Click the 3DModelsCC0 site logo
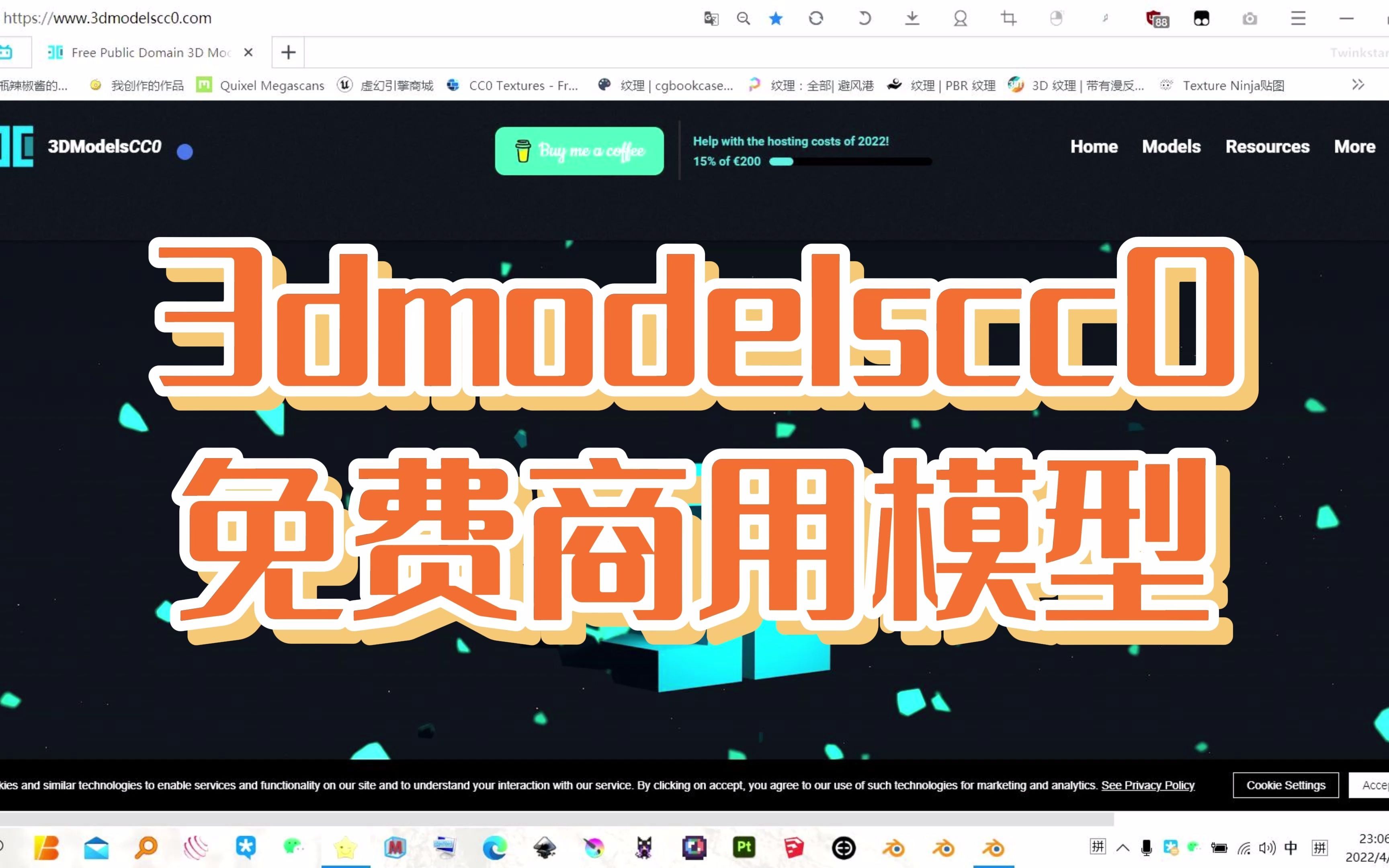 point(80,146)
